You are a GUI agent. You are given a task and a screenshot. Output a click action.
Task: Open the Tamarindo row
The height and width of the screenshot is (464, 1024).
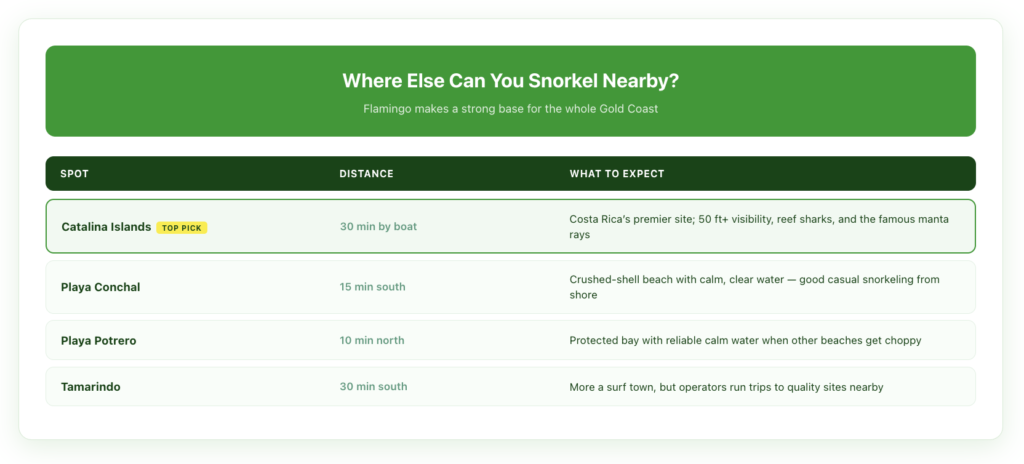point(511,386)
